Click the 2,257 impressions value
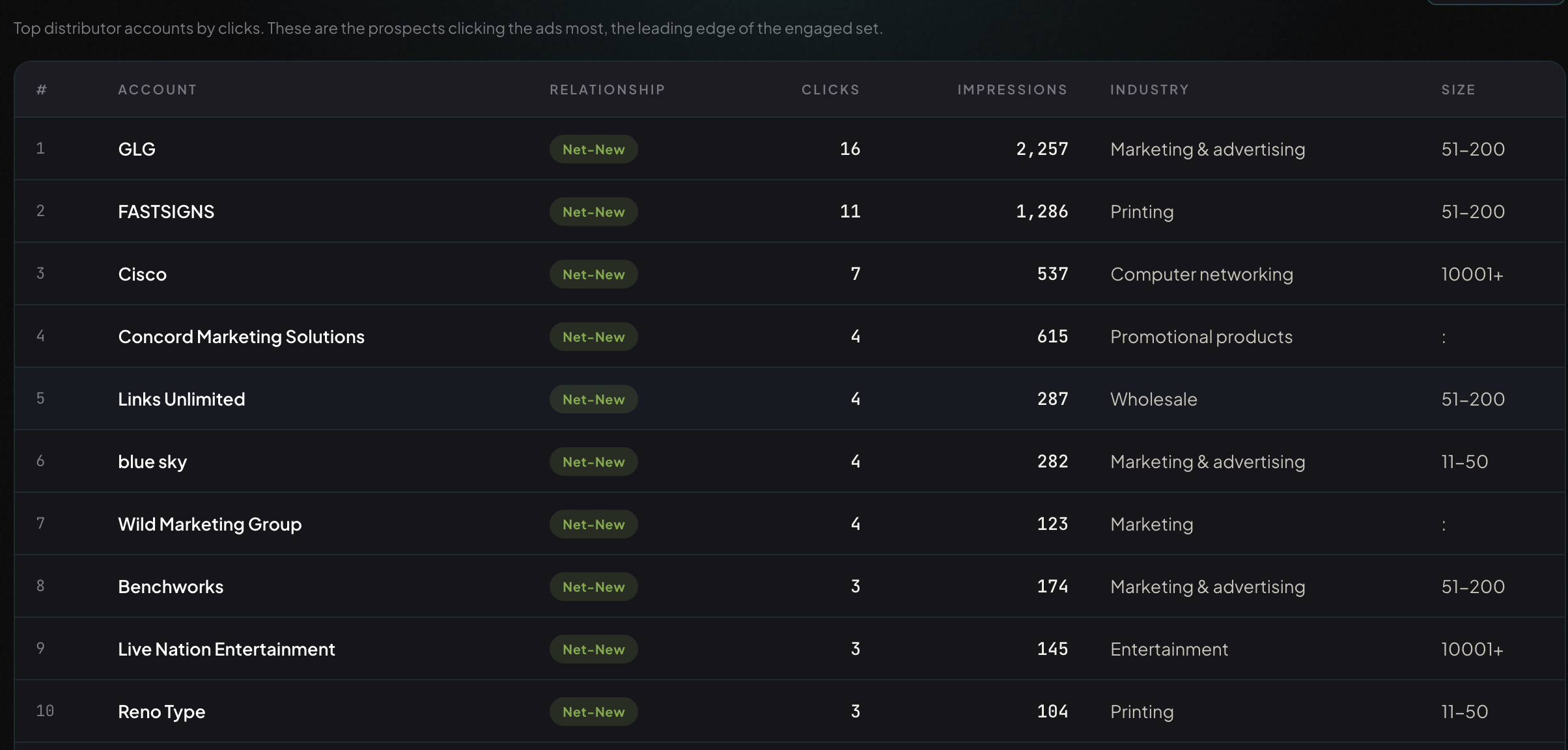This screenshot has height=750, width=1568. pyautogui.click(x=1042, y=149)
